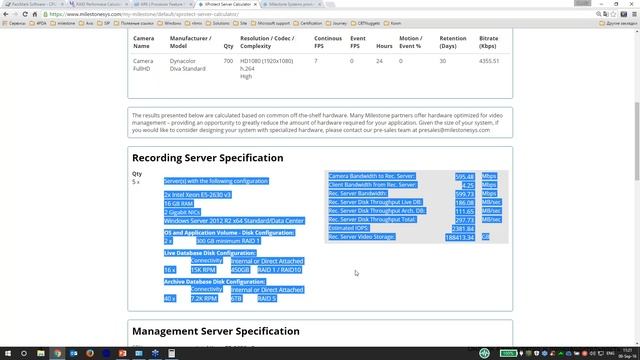Switch to the RAID Performance Calculator tab

coord(98,4)
